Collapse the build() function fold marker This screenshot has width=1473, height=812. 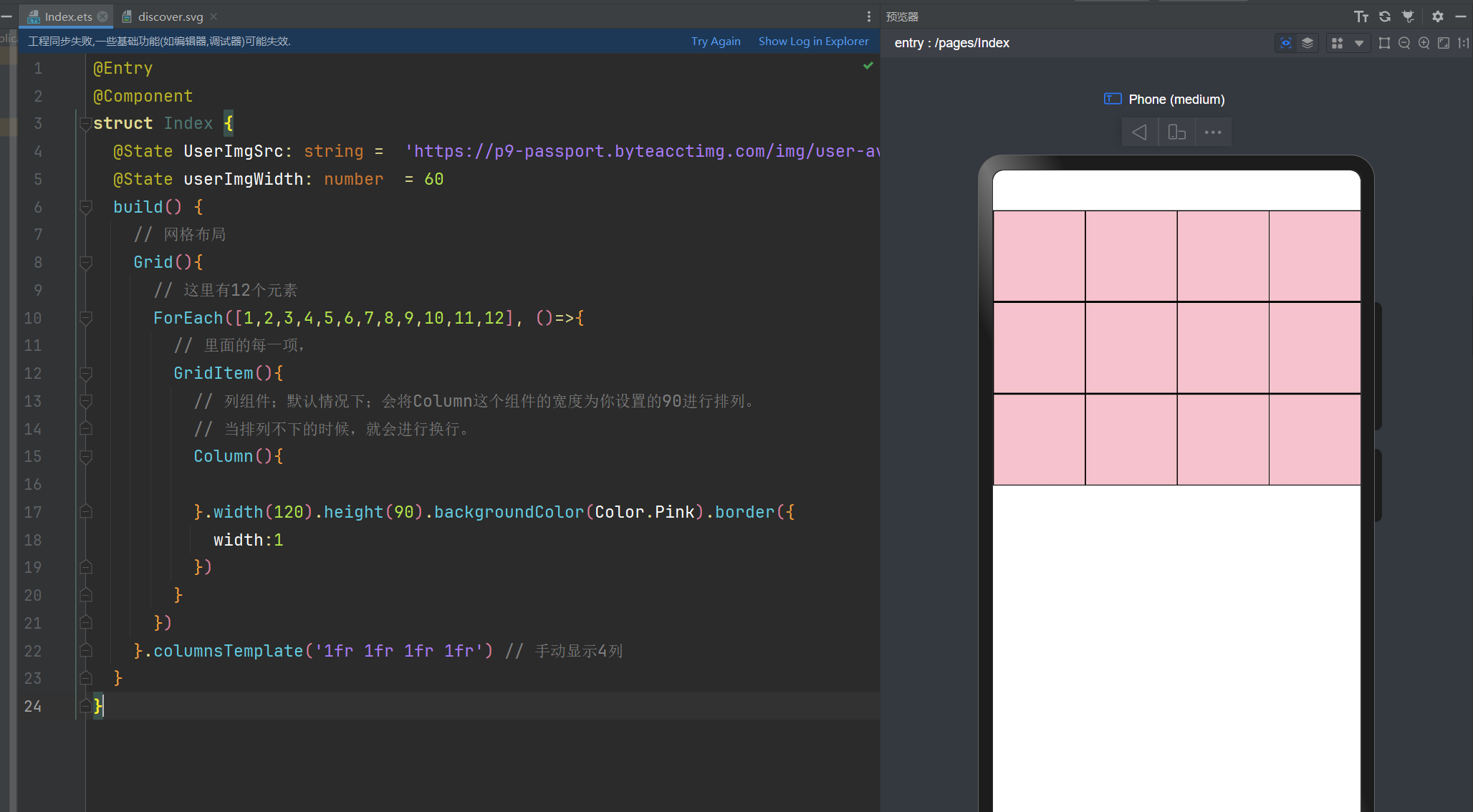coord(86,207)
